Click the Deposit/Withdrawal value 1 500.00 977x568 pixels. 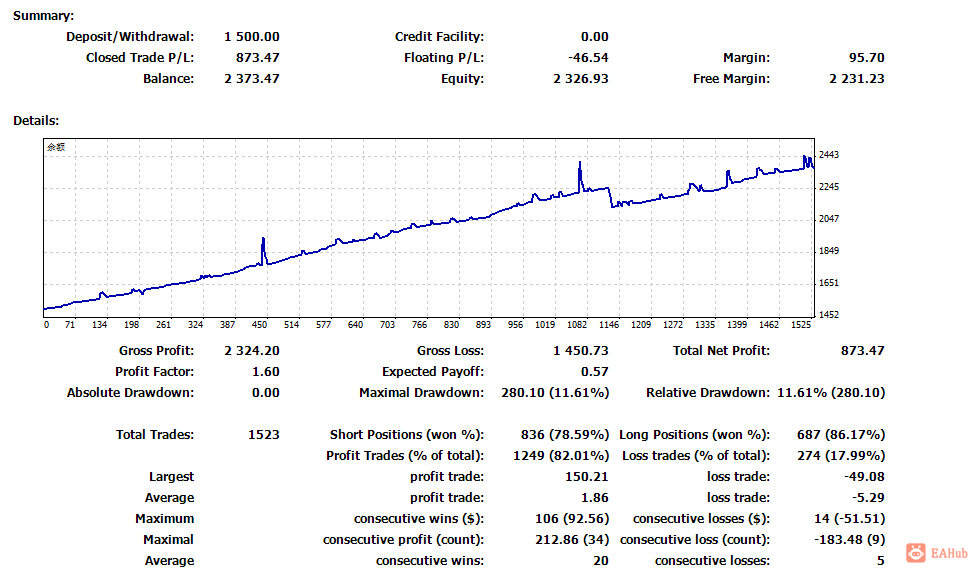point(252,37)
